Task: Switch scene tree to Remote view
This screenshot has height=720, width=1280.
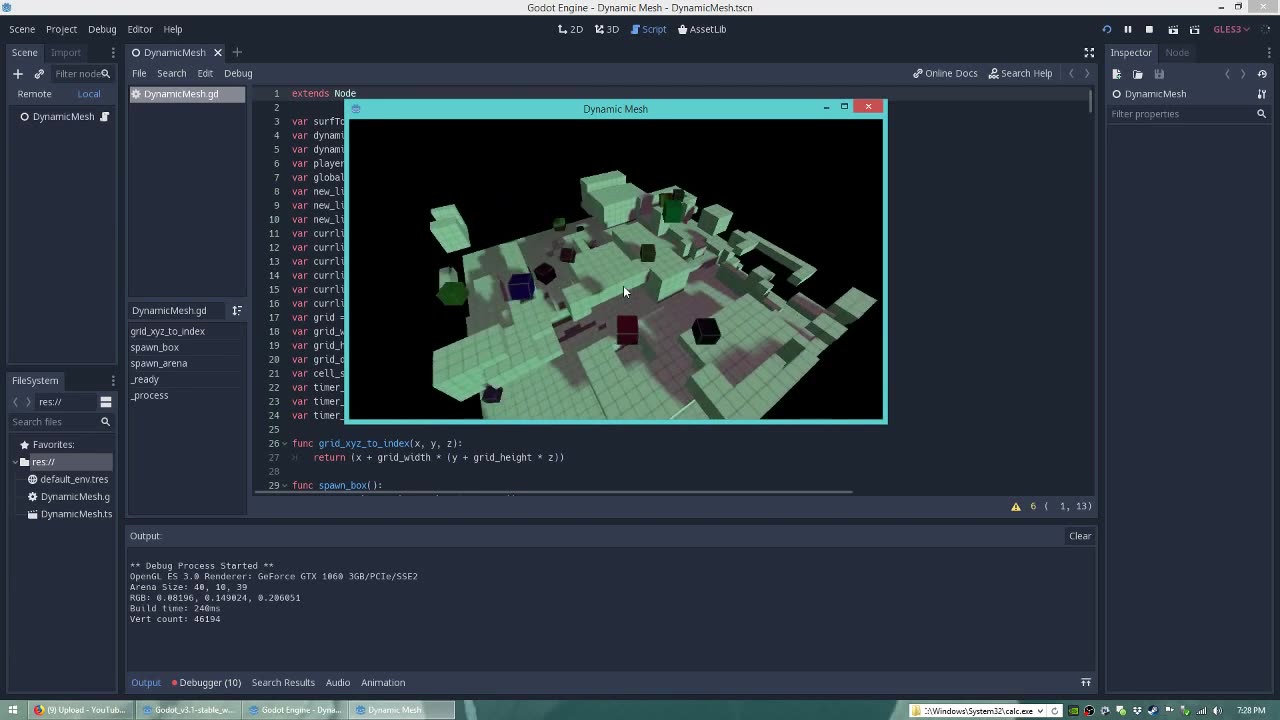Action: click(x=34, y=94)
